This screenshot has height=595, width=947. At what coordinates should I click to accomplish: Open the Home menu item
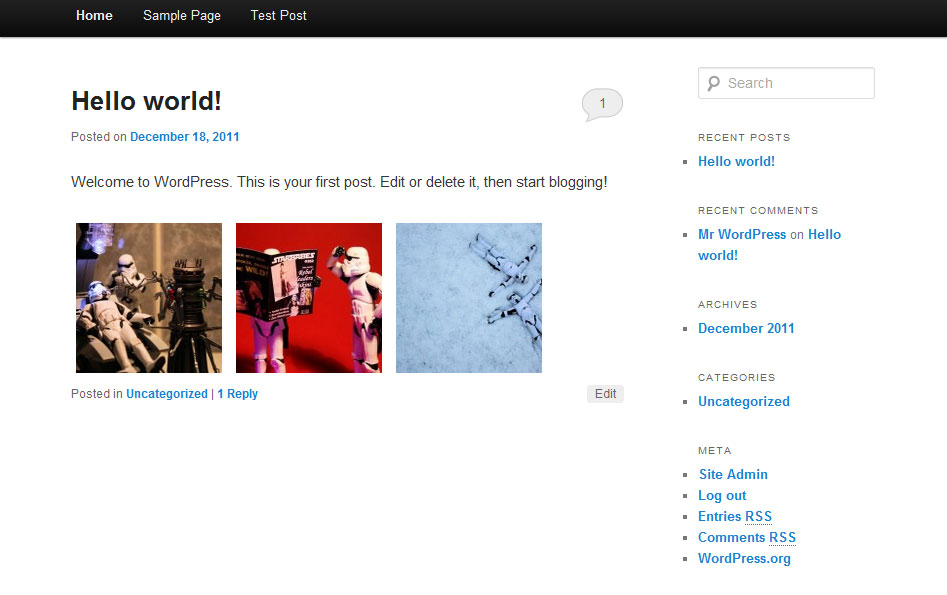[94, 16]
